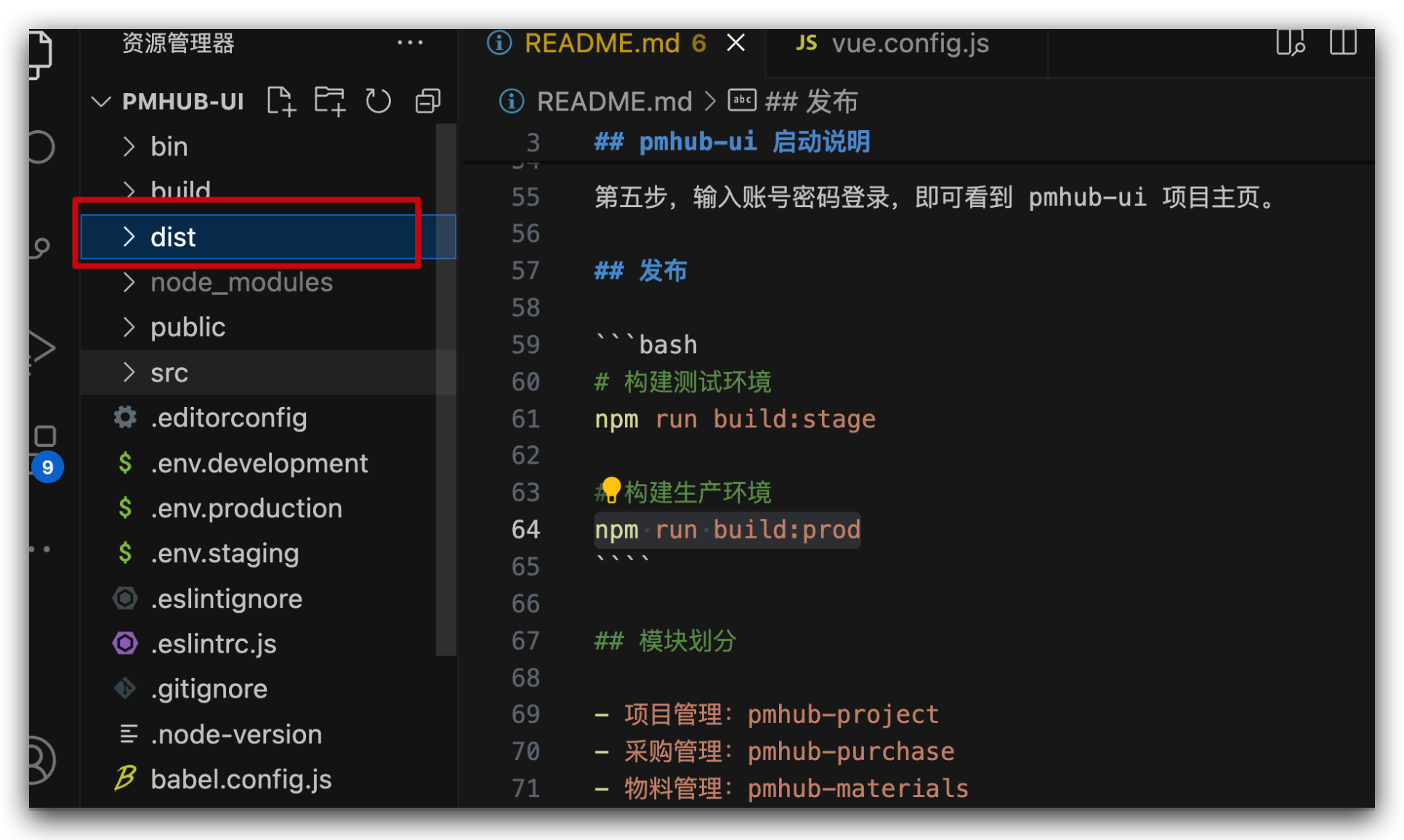Viewport: 1404px width, 840px height.
Task: Open the Run and Debug view
Action: (x=45, y=347)
